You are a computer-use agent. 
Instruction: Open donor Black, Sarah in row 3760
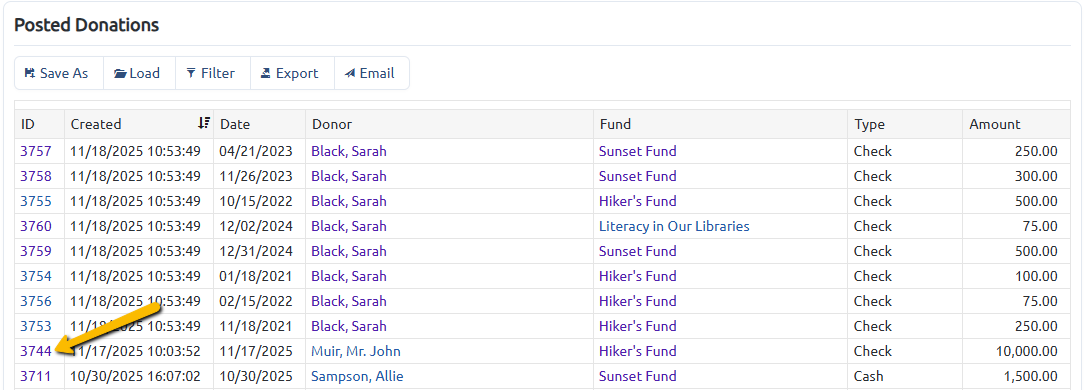click(348, 226)
